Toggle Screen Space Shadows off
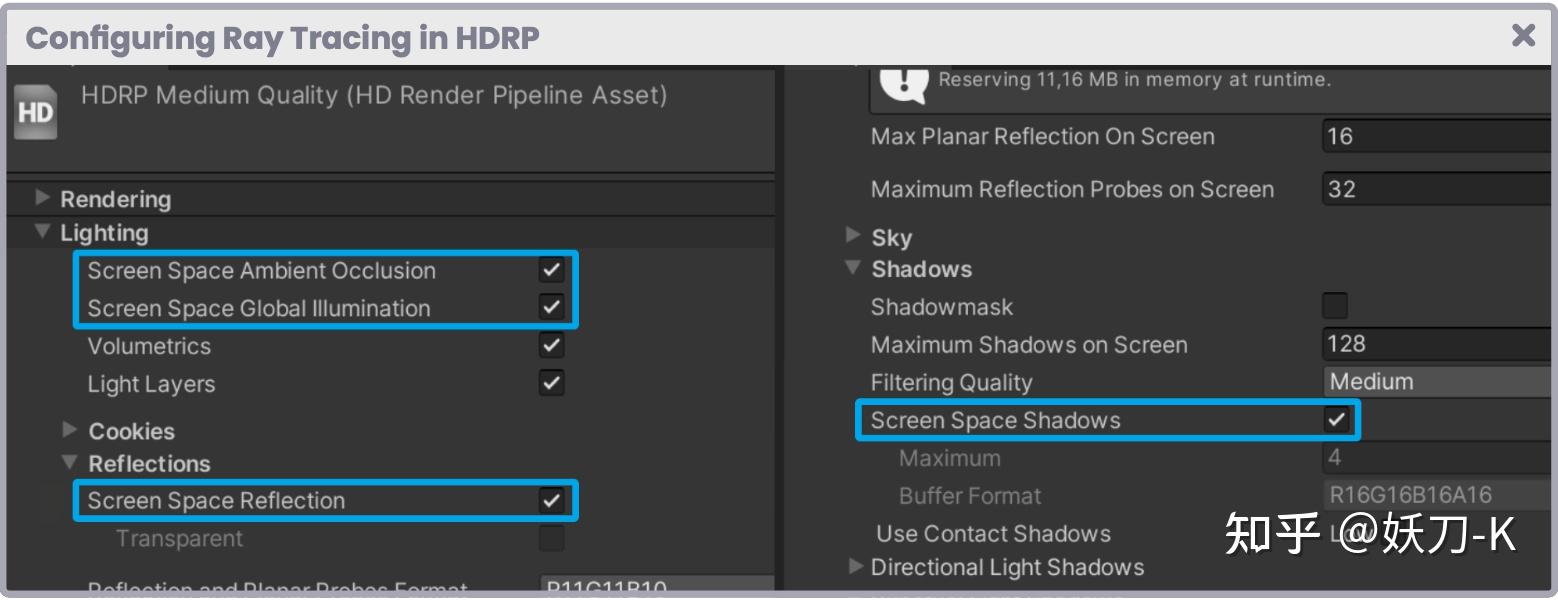 click(x=1337, y=420)
